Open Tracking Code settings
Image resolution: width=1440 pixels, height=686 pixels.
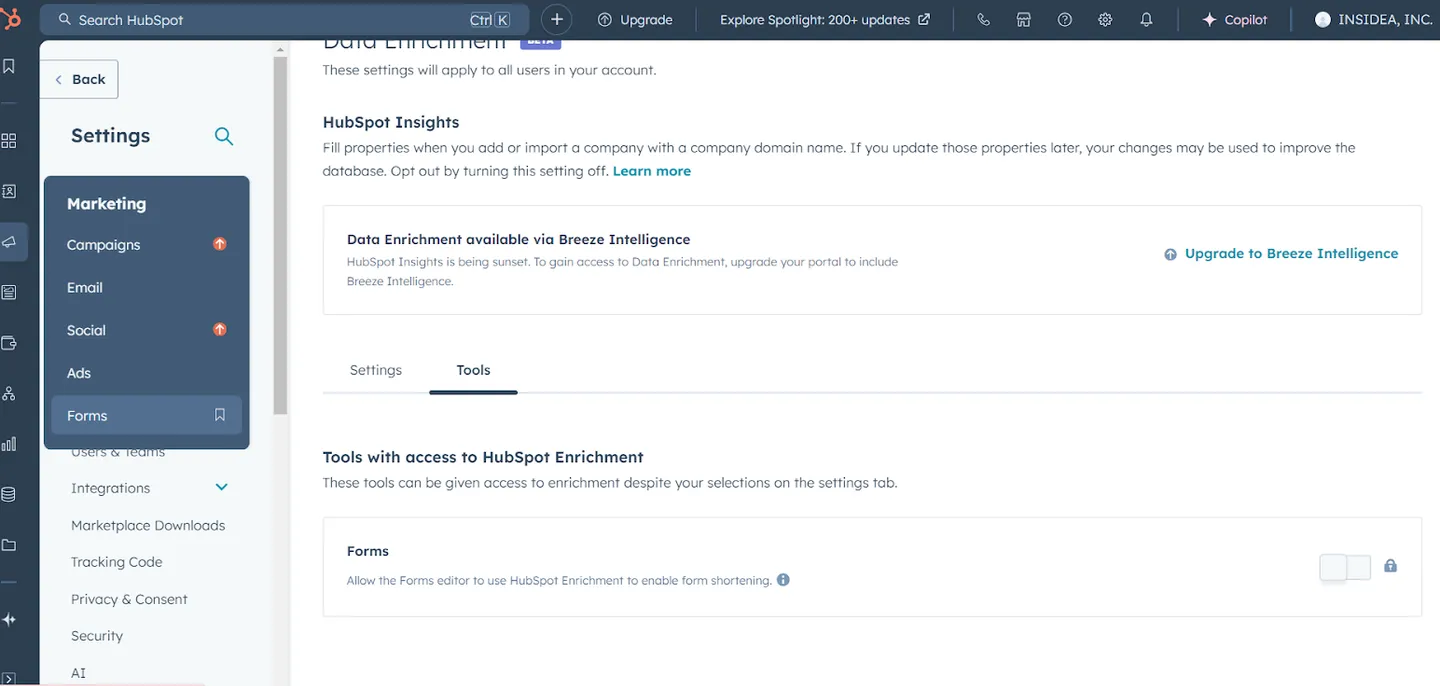point(117,562)
